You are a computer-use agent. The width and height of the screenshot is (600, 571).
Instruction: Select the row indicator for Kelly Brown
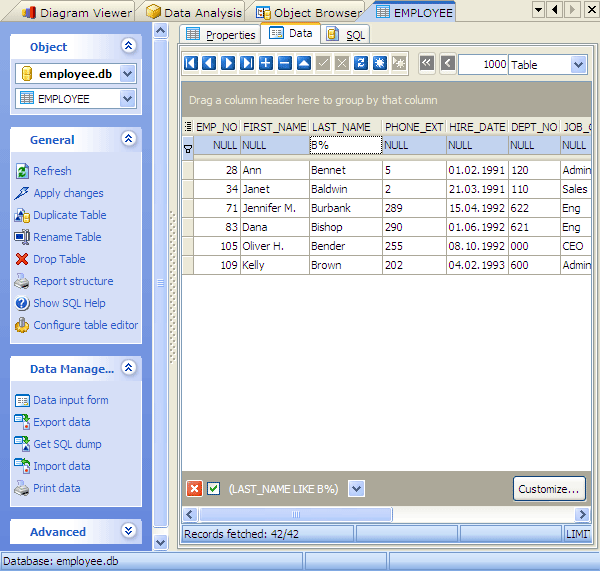pyautogui.click(x=188, y=265)
